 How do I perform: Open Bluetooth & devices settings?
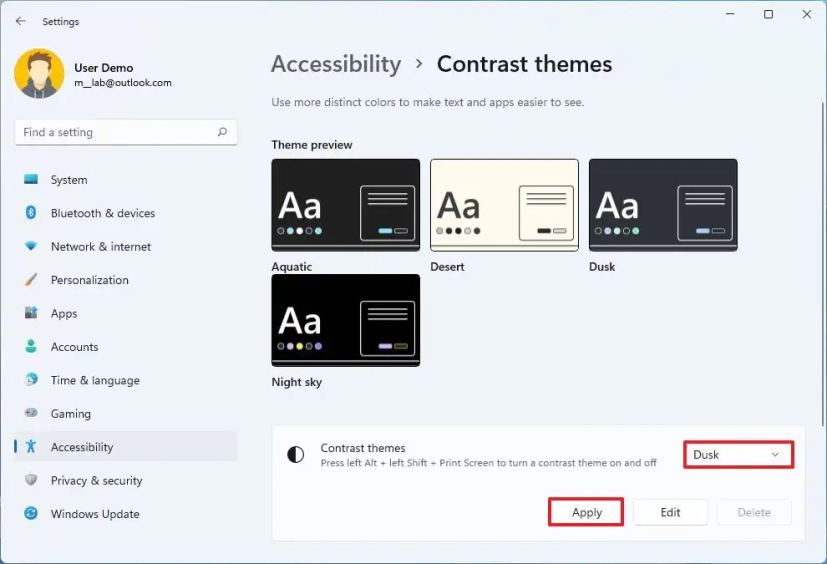pos(126,213)
